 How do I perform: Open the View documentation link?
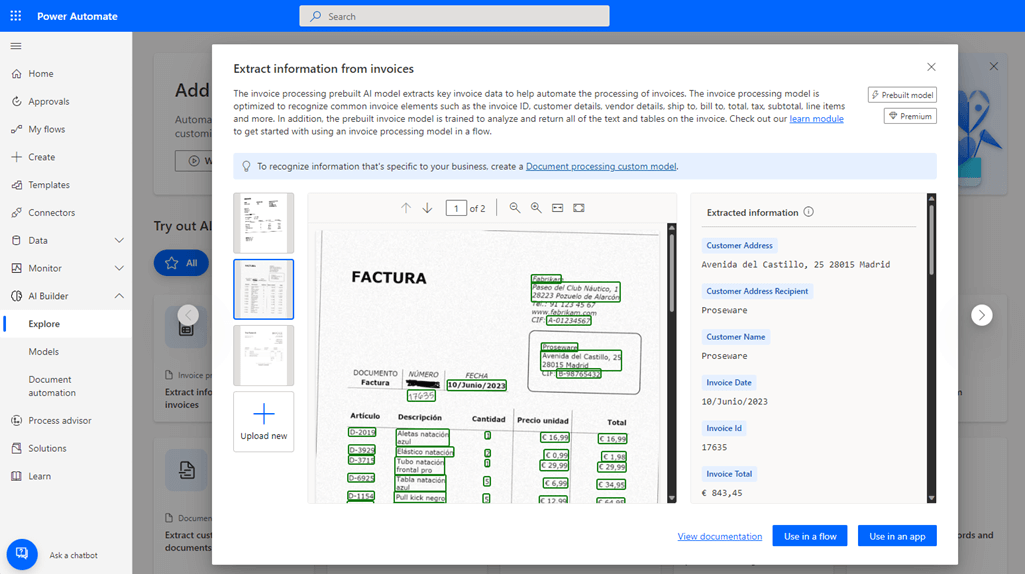point(719,537)
